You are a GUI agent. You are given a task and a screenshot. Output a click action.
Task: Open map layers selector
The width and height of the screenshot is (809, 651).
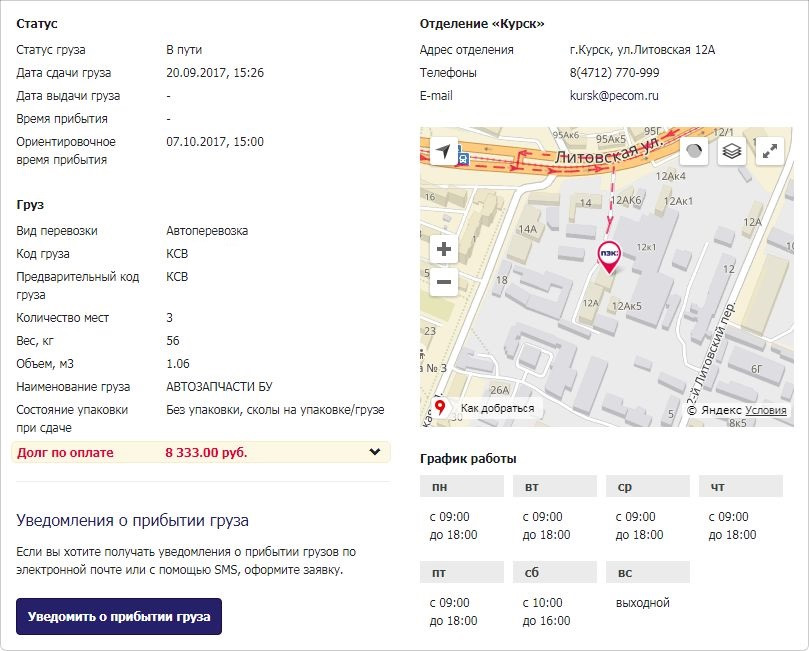pos(732,151)
